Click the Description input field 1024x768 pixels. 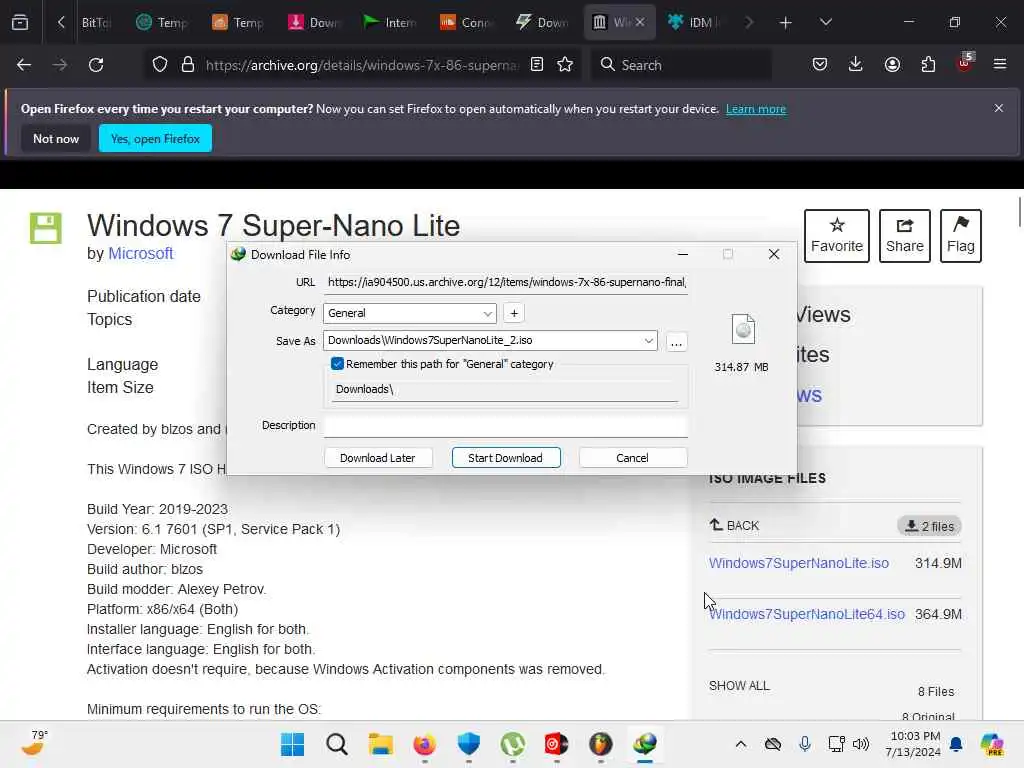pyautogui.click(x=506, y=426)
